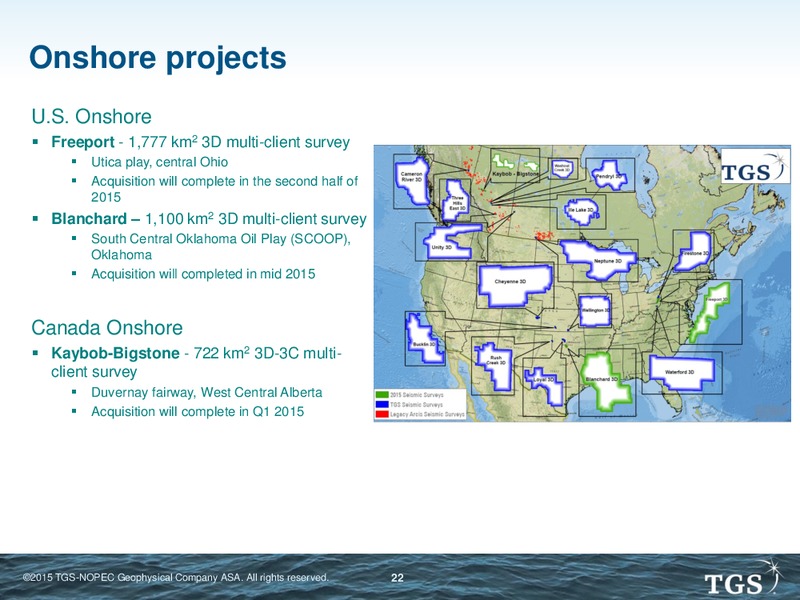
Task: Click the 'Onshore projects' slide title
Action: click(158, 57)
